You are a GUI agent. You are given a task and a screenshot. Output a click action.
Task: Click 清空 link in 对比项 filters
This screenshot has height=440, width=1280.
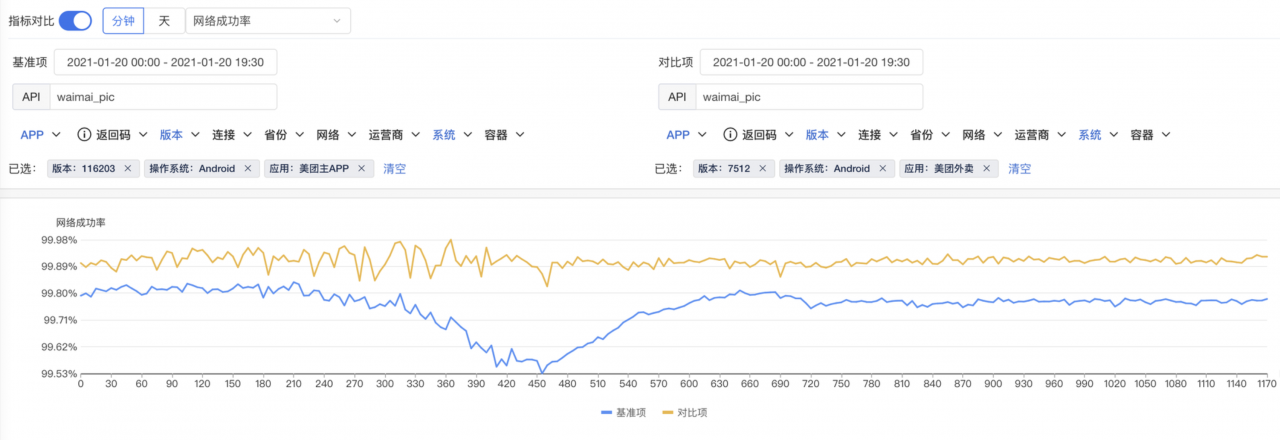(x=1019, y=169)
